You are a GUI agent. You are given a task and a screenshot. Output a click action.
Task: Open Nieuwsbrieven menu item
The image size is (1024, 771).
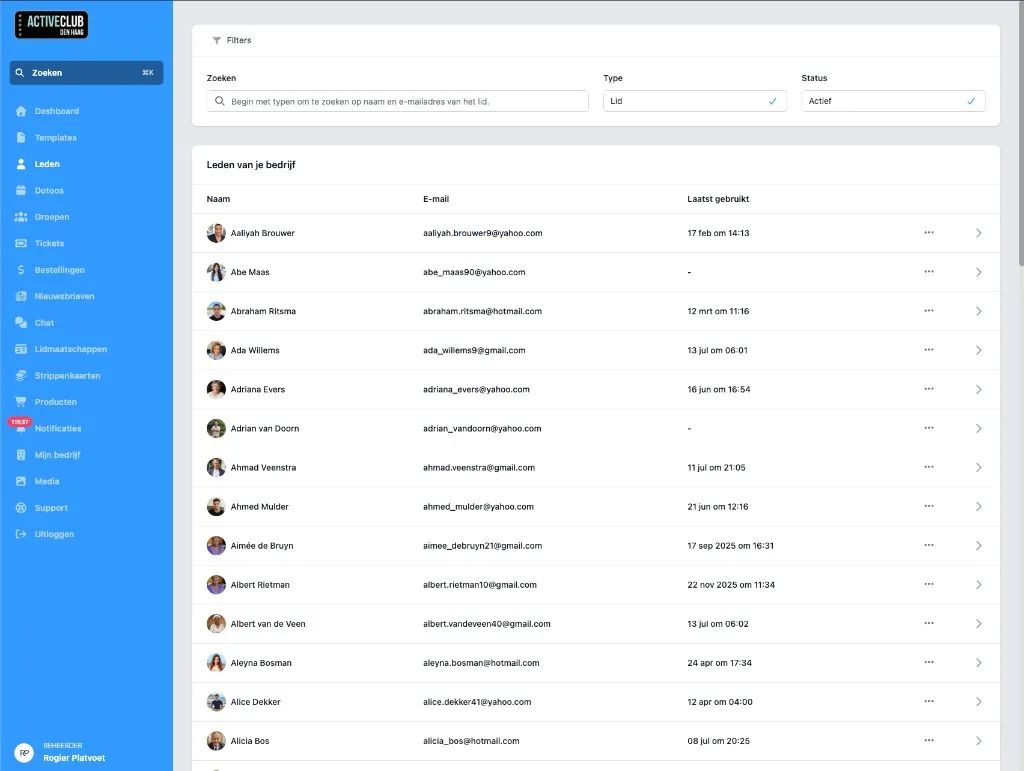[65, 296]
